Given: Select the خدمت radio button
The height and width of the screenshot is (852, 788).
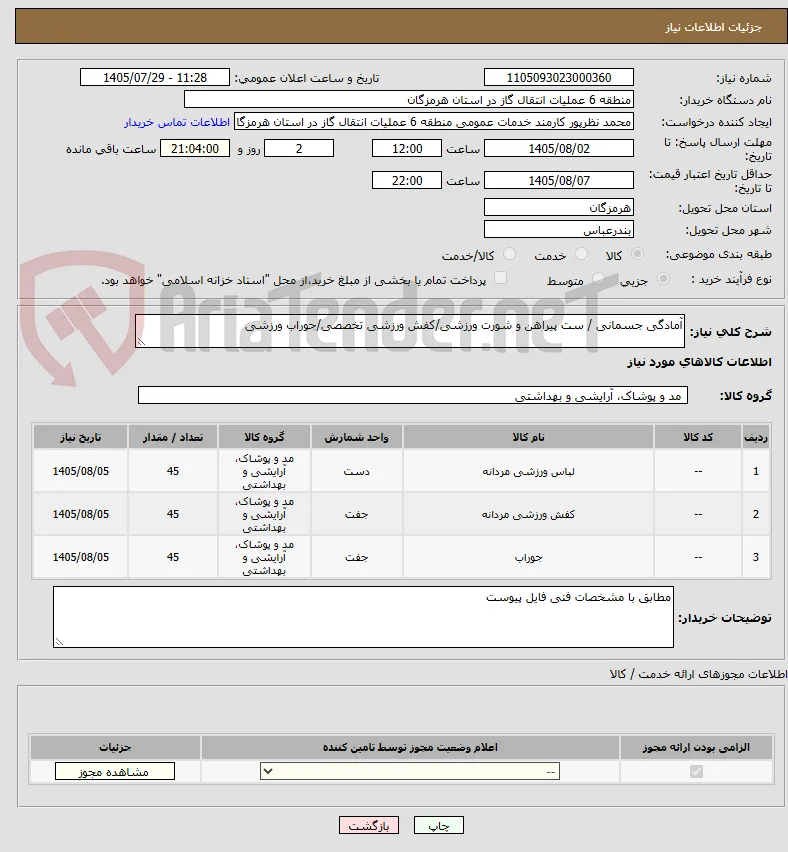Looking at the screenshot, I should pos(581,254).
